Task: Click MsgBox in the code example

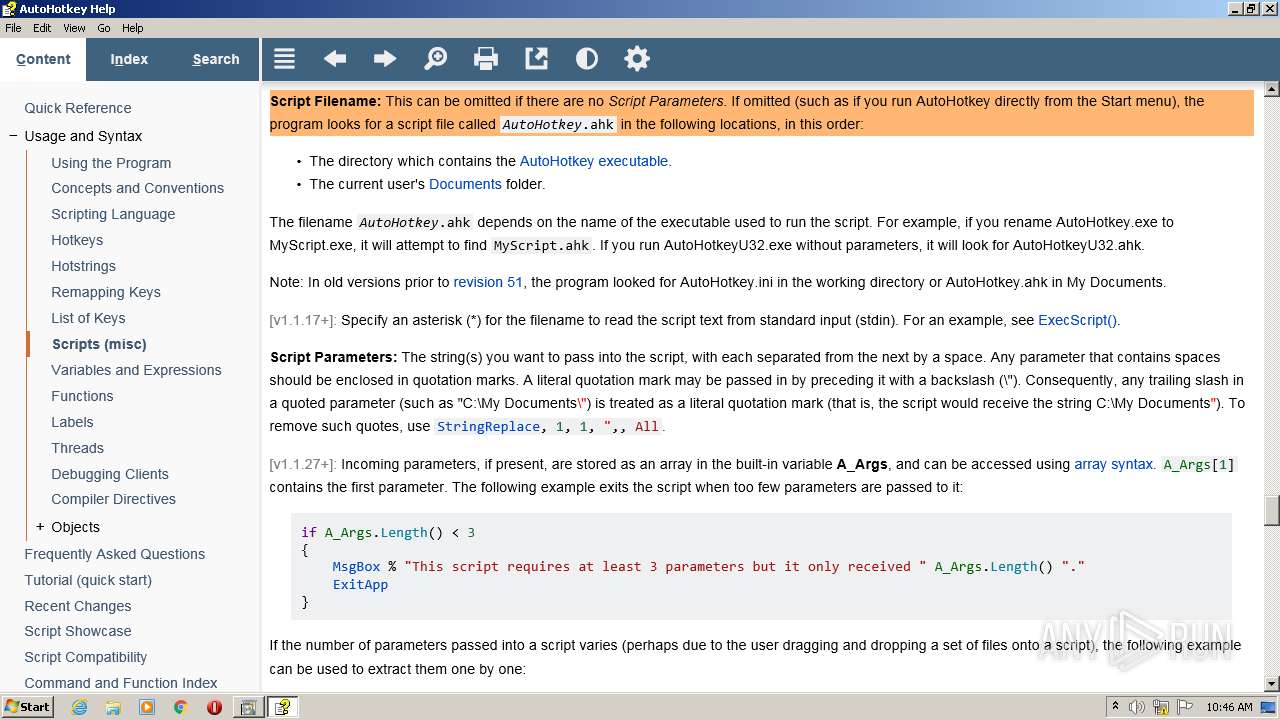Action: click(x=357, y=566)
